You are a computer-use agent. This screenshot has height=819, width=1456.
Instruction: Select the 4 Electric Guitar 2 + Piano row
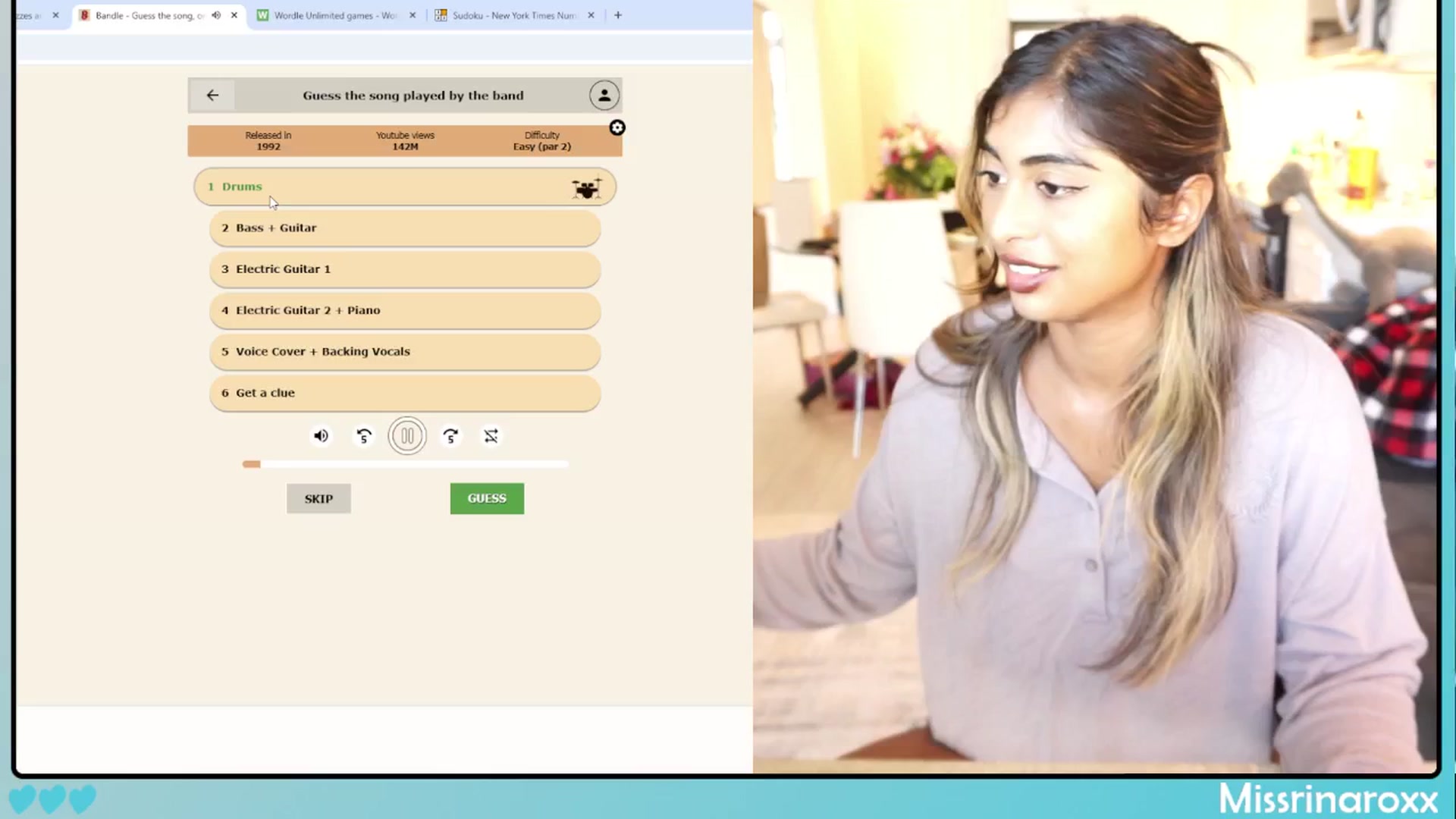click(x=405, y=311)
